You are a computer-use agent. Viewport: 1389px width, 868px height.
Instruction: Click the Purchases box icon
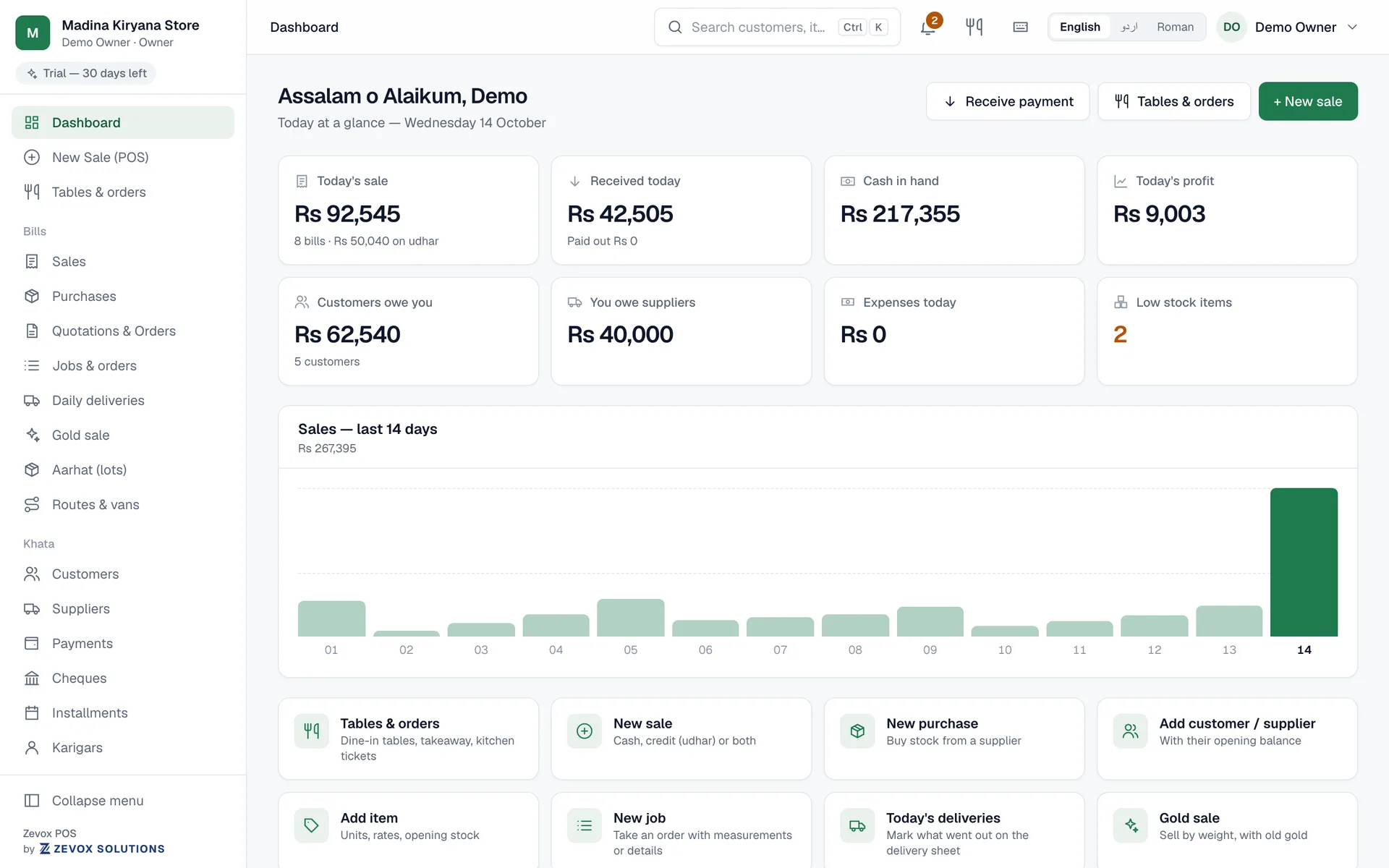pyautogui.click(x=32, y=296)
